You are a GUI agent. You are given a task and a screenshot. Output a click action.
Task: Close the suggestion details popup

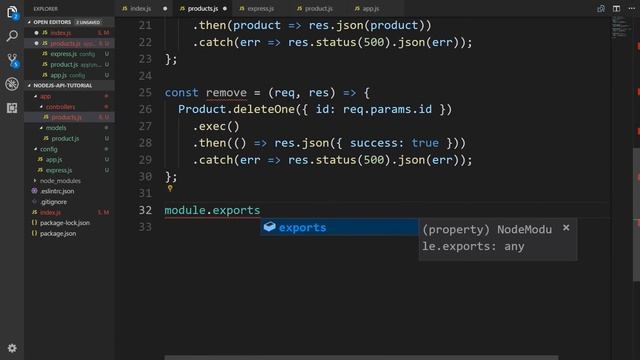566,228
